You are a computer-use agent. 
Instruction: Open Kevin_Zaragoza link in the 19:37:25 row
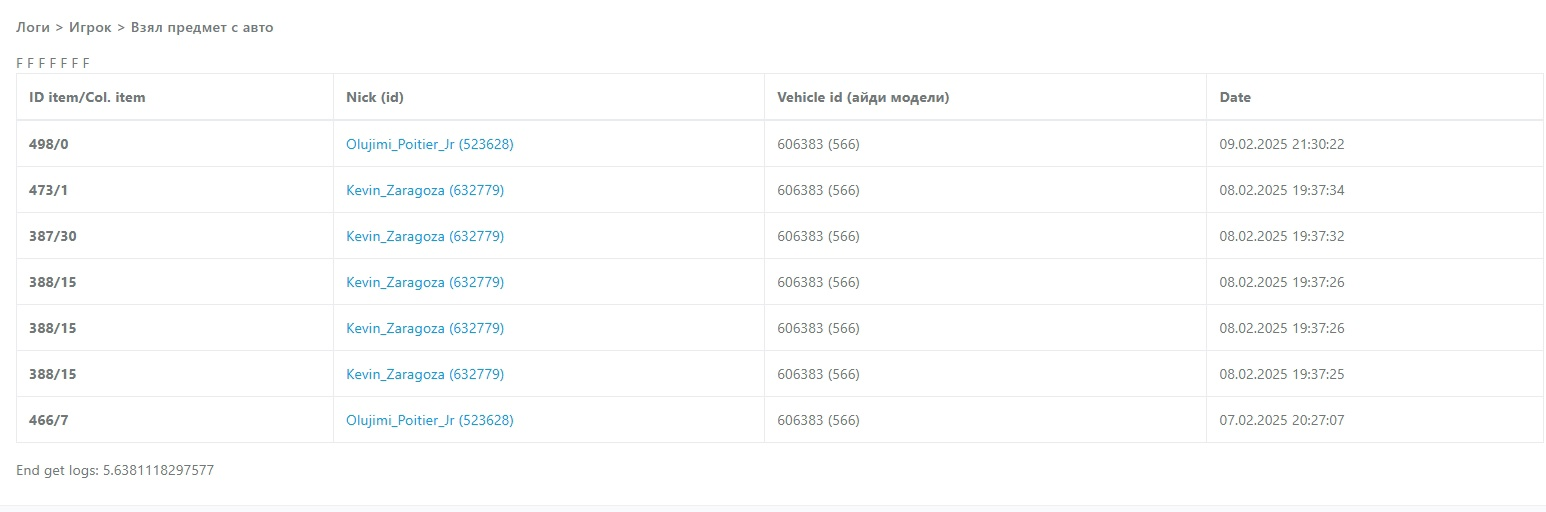(424, 374)
